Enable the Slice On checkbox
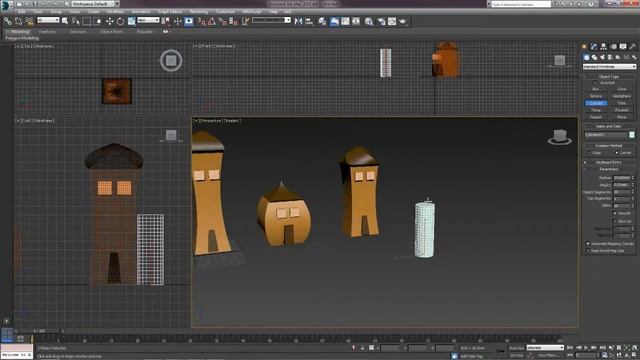 (x=615, y=221)
